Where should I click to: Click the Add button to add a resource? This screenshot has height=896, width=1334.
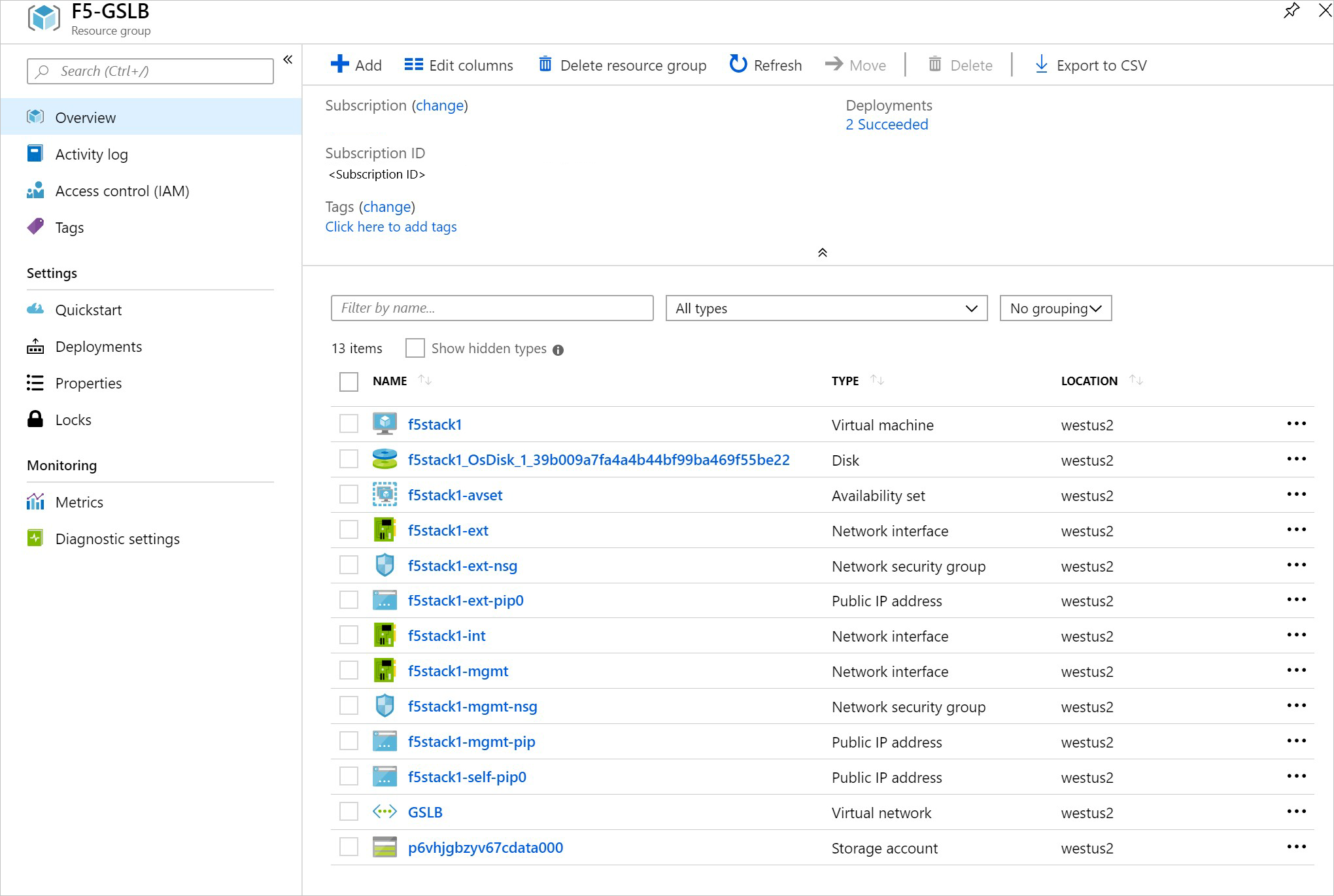(x=357, y=64)
